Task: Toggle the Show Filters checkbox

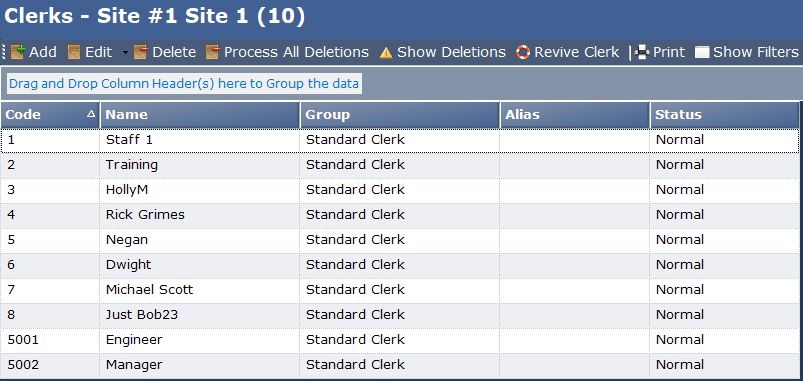Action: click(x=702, y=52)
